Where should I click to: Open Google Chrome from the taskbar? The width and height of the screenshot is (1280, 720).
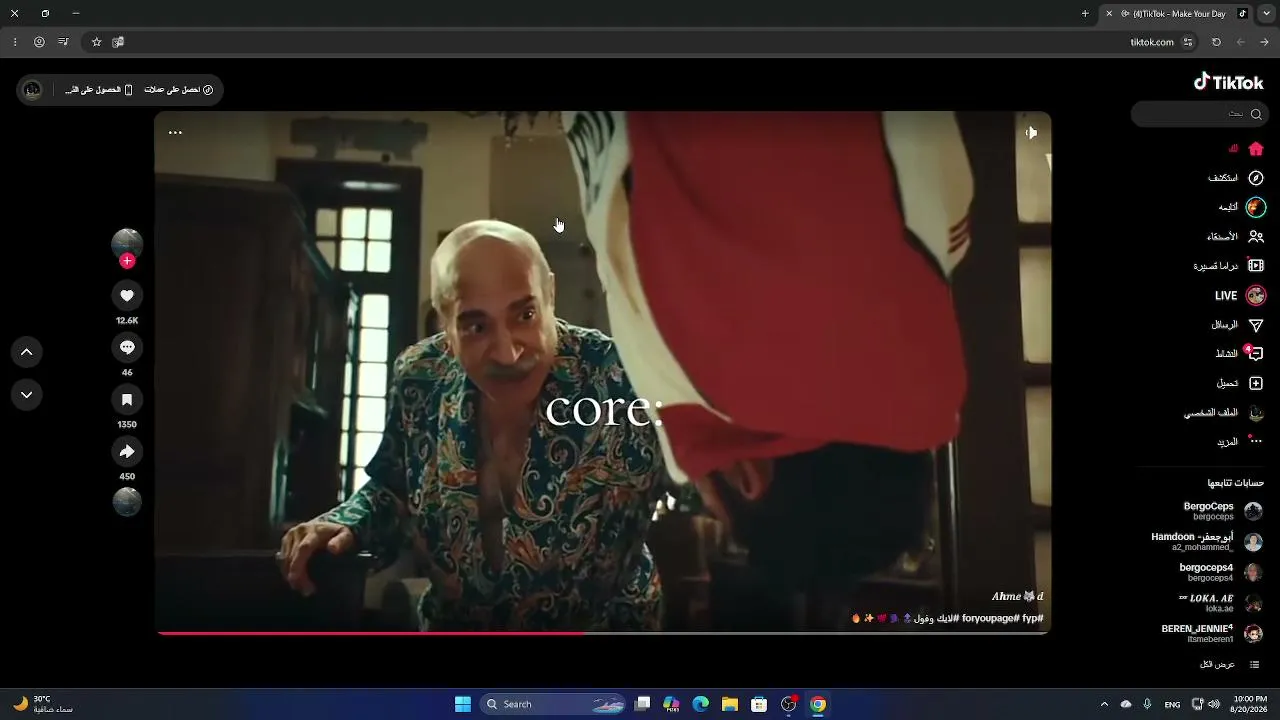pos(818,704)
